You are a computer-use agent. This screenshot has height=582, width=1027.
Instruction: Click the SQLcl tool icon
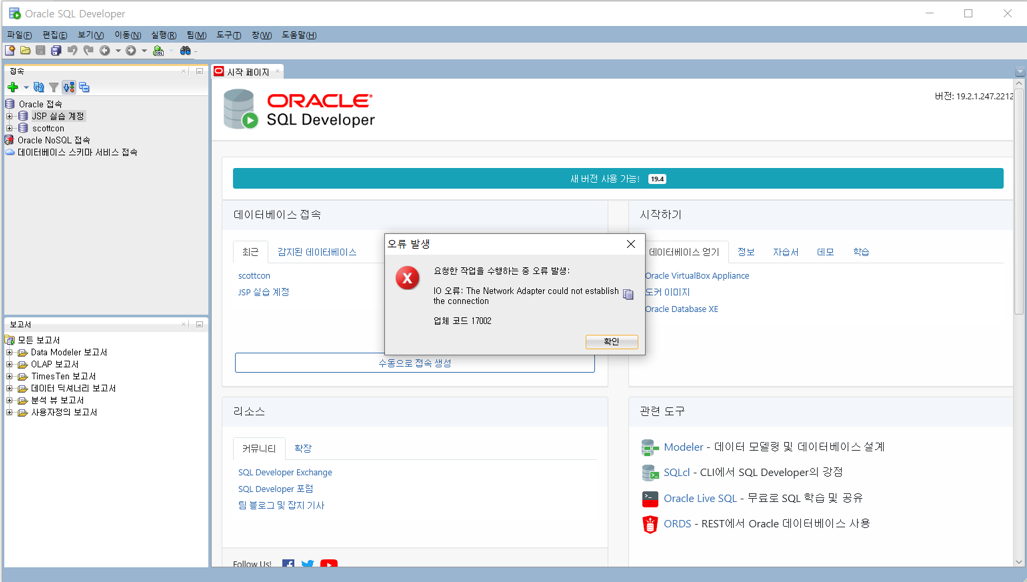[650, 473]
